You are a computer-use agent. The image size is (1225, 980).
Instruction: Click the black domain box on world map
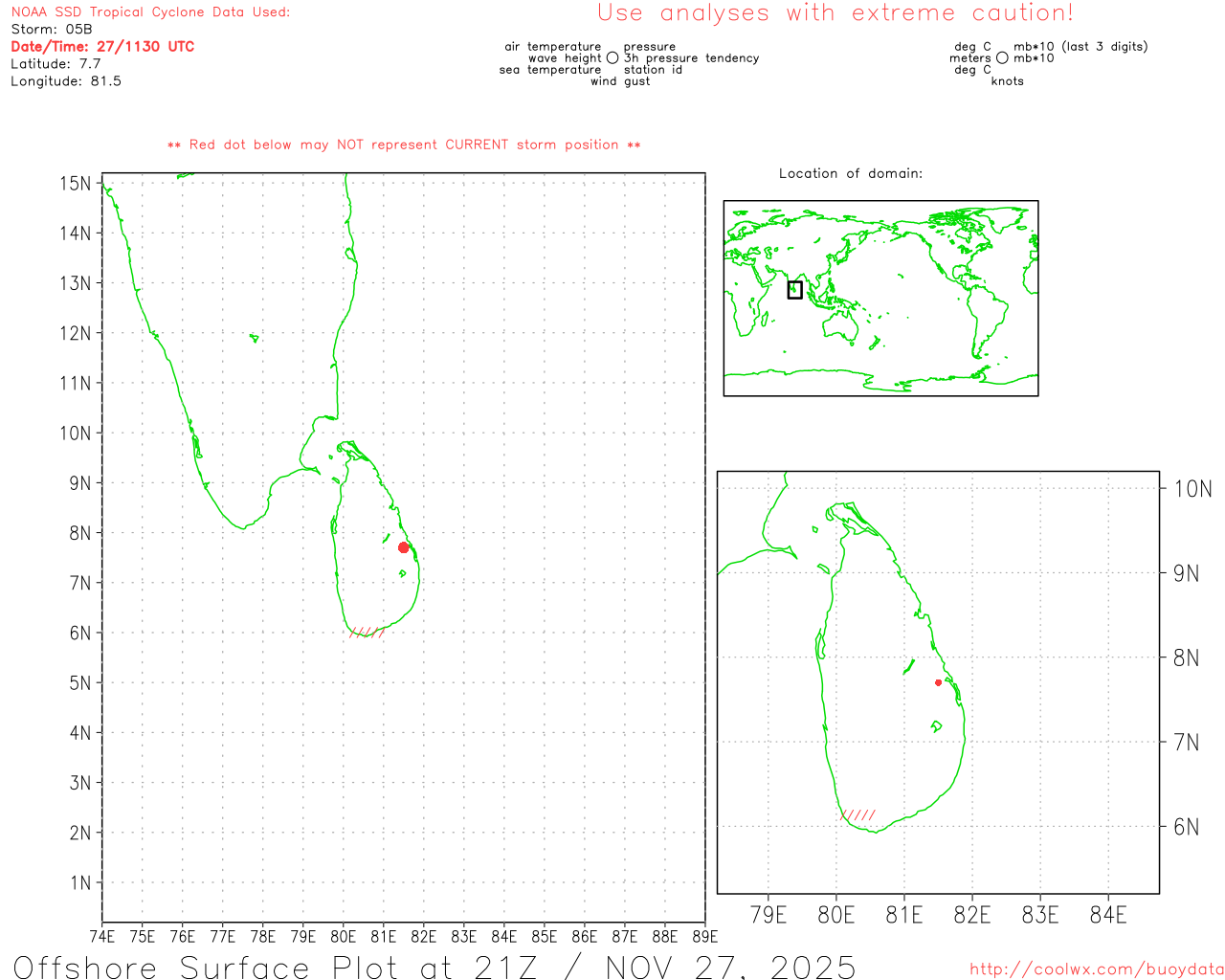(x=794, y=289)
